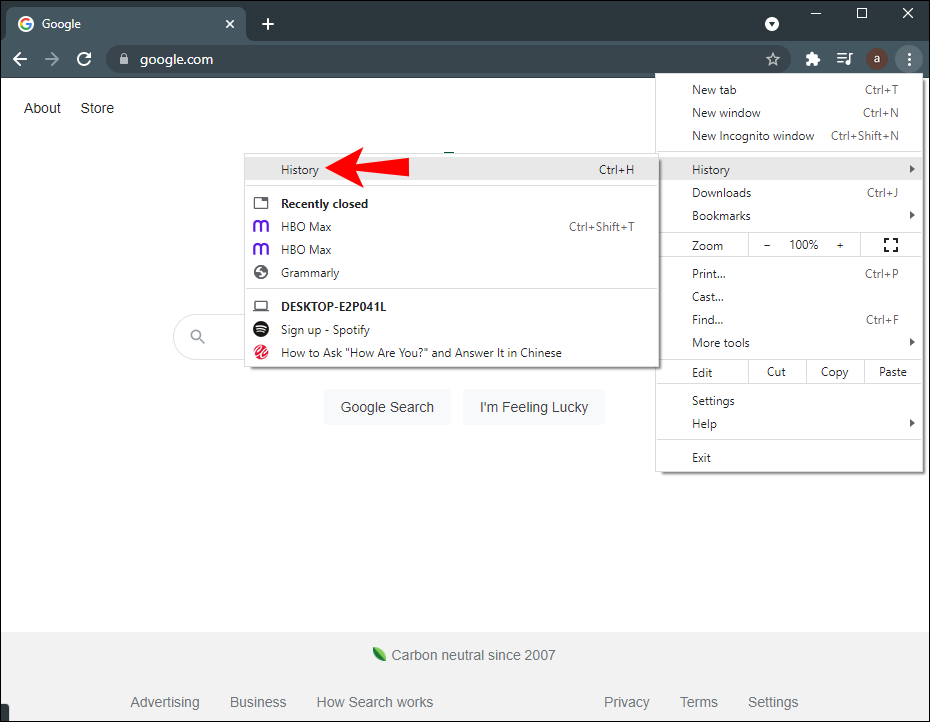Click the three-dot Chrome menu icon
The width and height of the screenshot is (930, 722).
[x=908, y=59]
